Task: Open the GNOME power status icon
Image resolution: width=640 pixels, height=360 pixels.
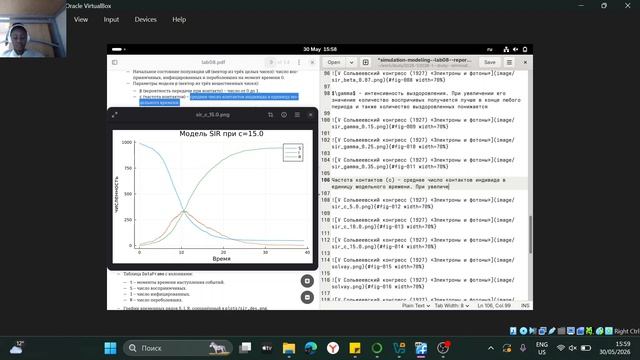Action: click(525, 49)
